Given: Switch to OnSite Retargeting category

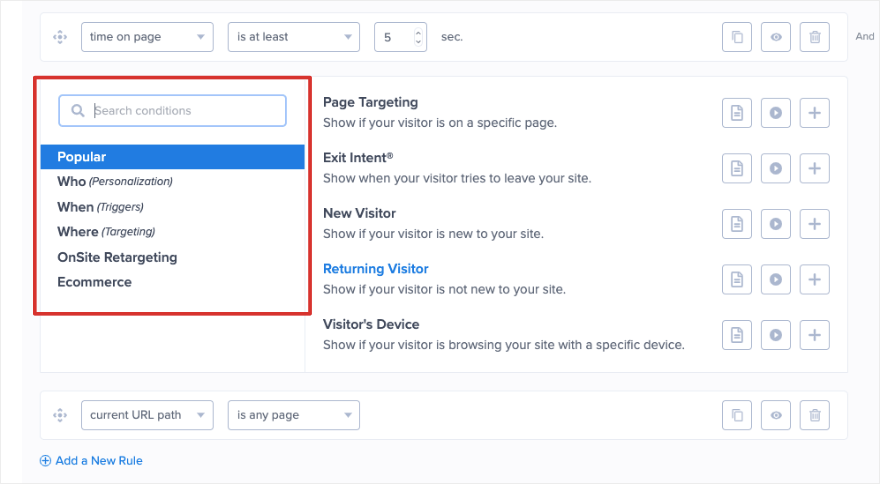Looking at the screenshot, I should 117,257.
